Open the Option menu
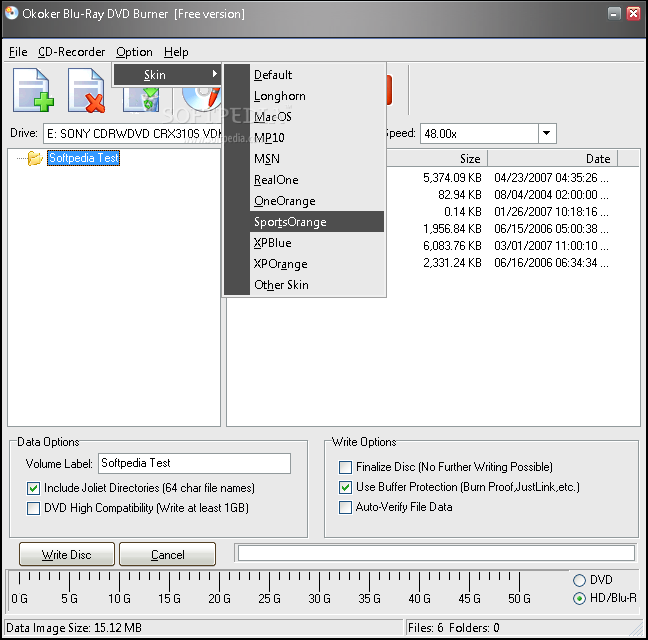Viewport: 648px width, 640px height. [x=134, y=52]
